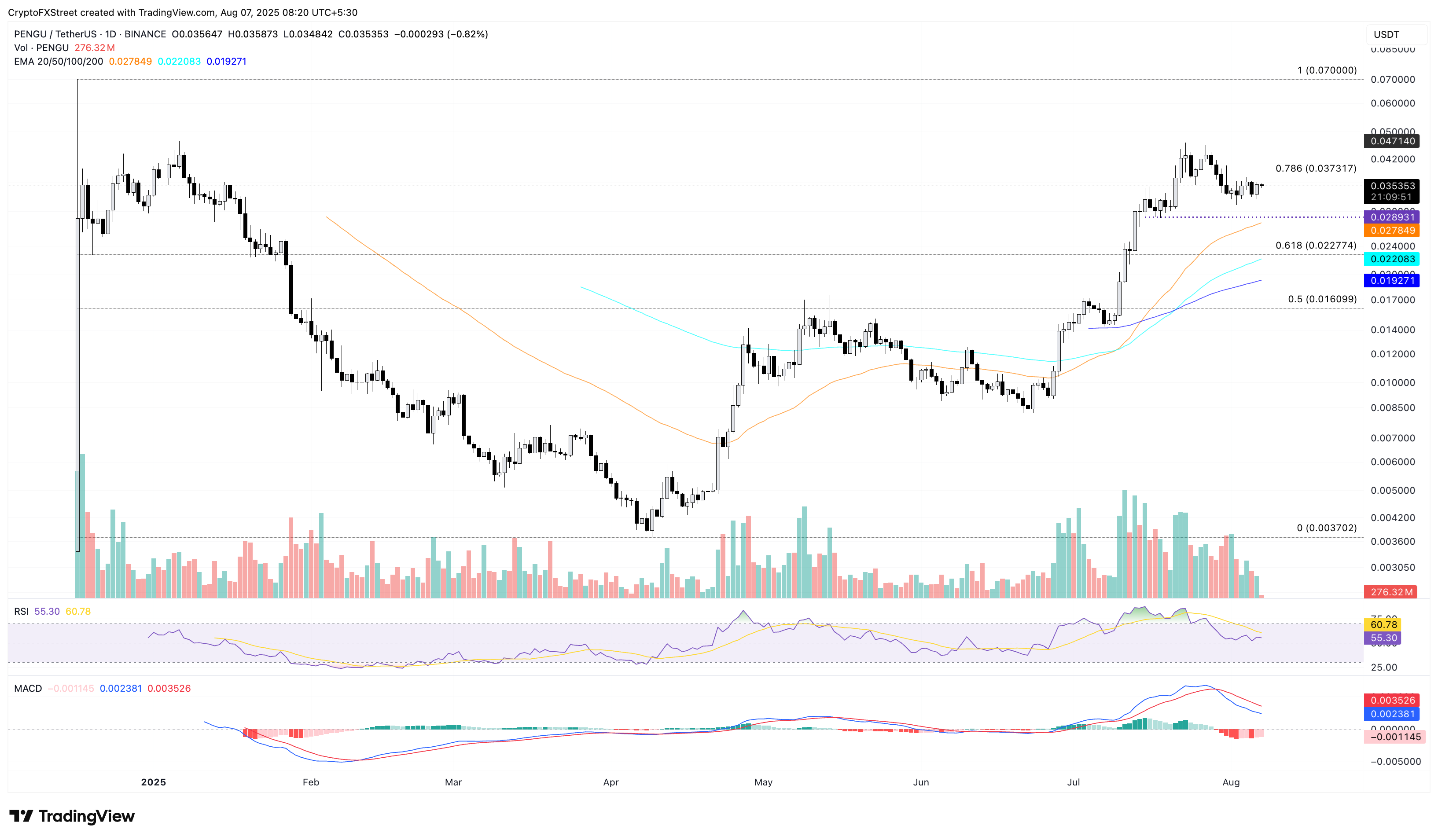
Task: Click the PENGU / TetherUS symbol title
Action: [x=55, y=34]
